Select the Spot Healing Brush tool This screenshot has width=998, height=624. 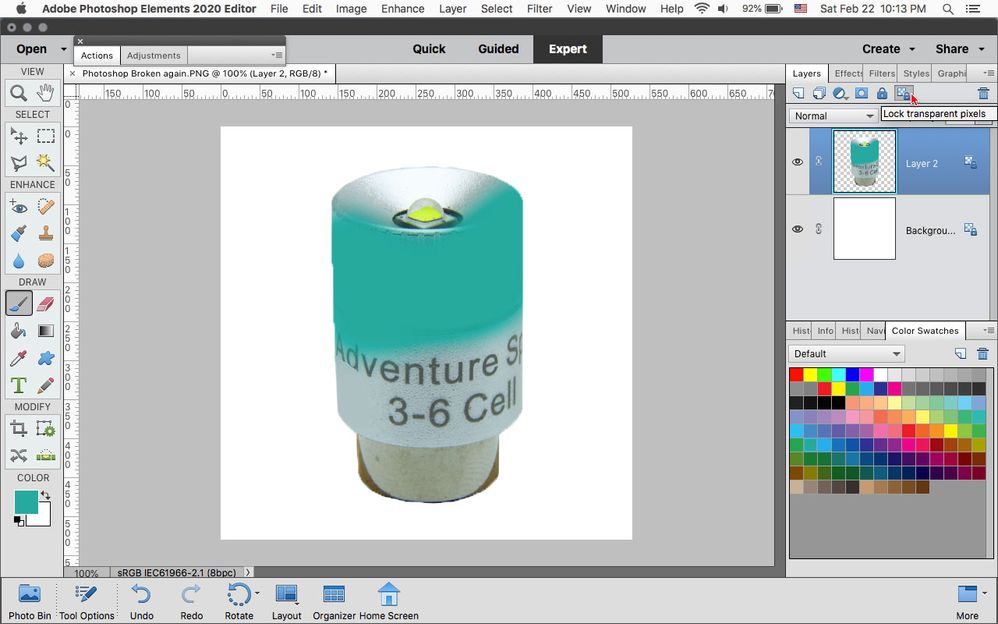[45, 206]
